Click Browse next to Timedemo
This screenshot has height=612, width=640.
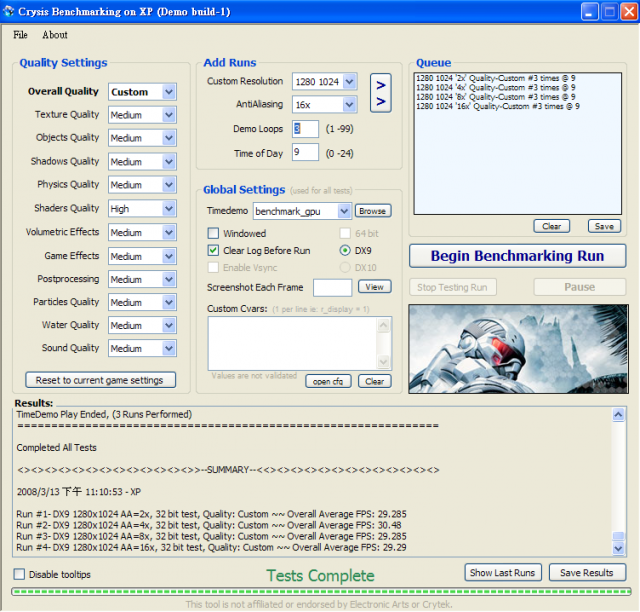click(x=373, y=211)
